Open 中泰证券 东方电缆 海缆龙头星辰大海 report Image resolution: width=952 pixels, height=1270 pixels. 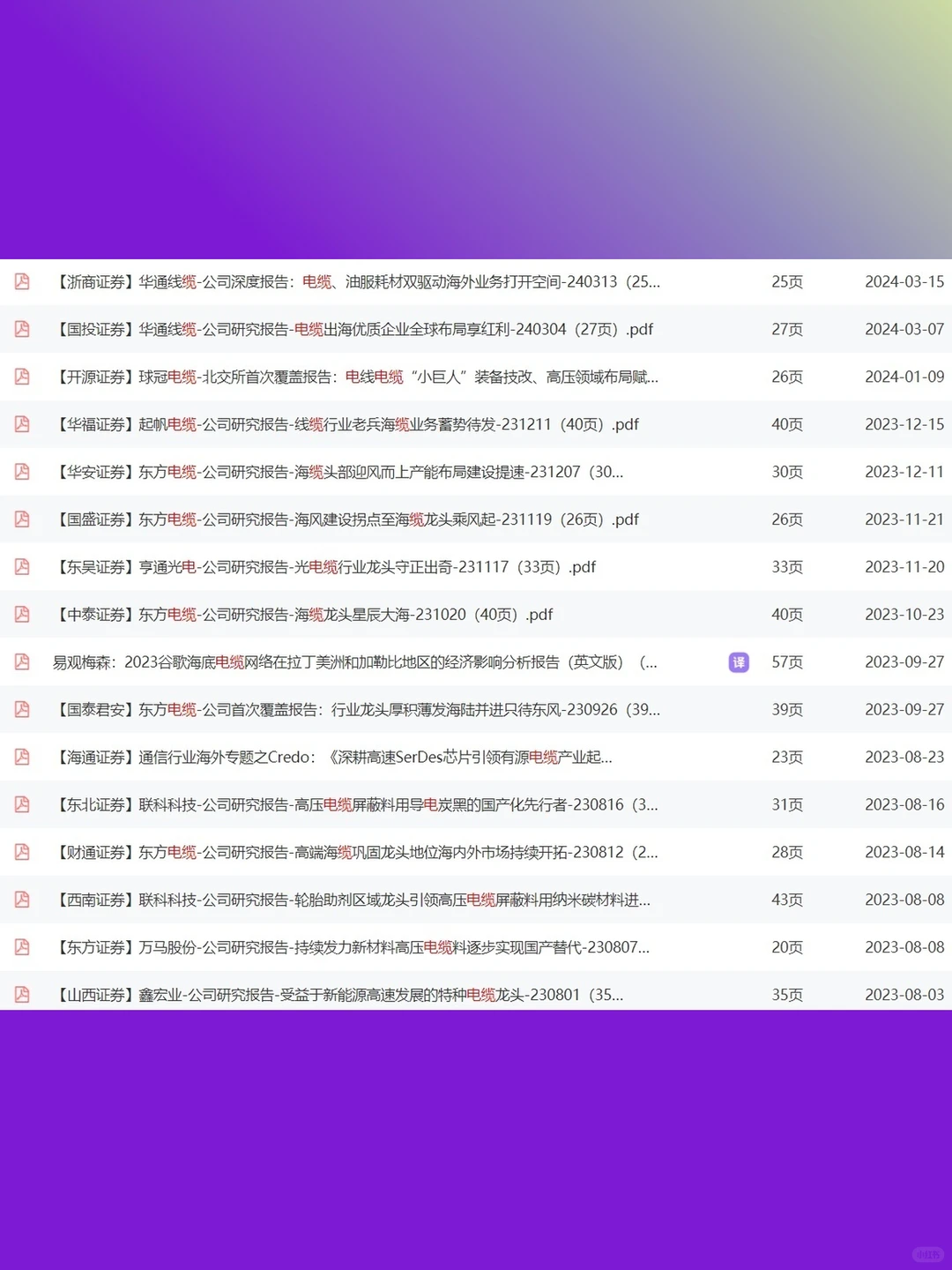303,616
